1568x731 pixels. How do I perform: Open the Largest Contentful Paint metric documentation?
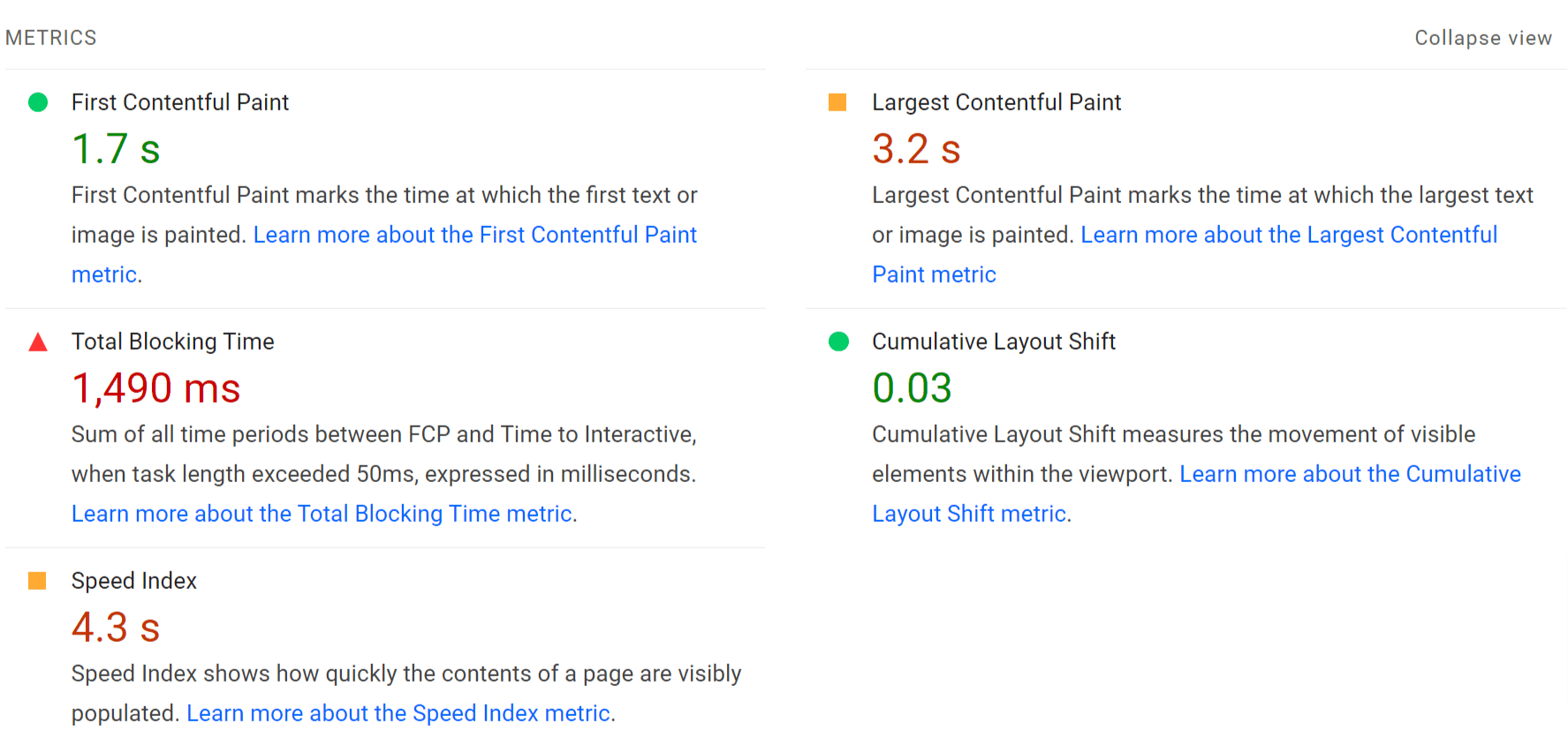(x=1290, y=235)
